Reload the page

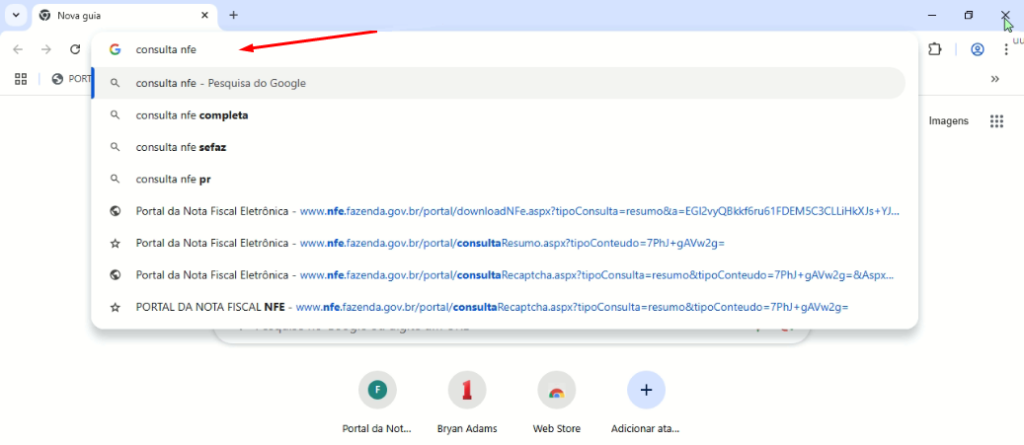(x=75, y=50)
